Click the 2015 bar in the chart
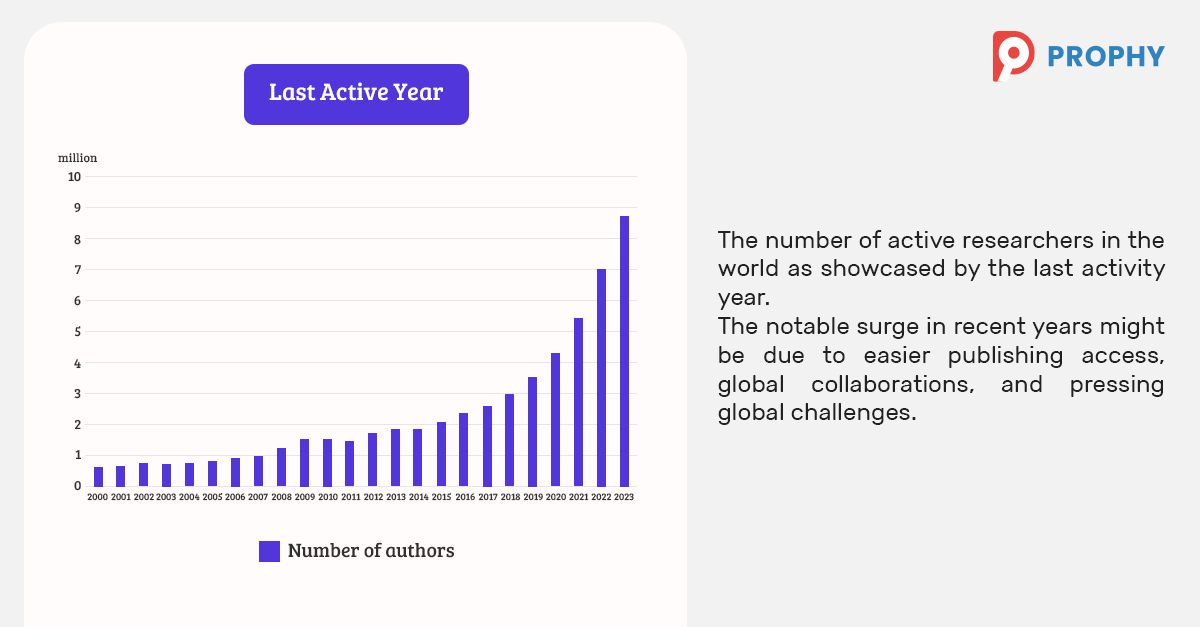 coord(441,454)
